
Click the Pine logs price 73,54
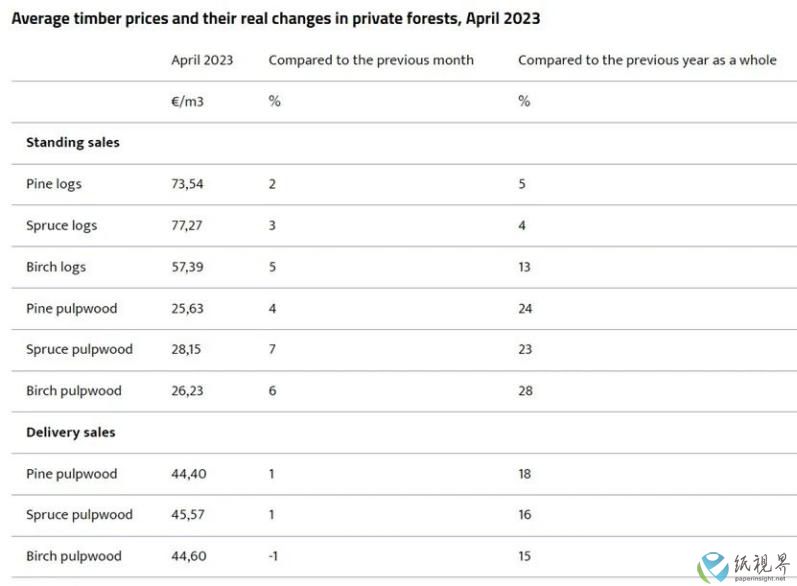coord(187,184)
